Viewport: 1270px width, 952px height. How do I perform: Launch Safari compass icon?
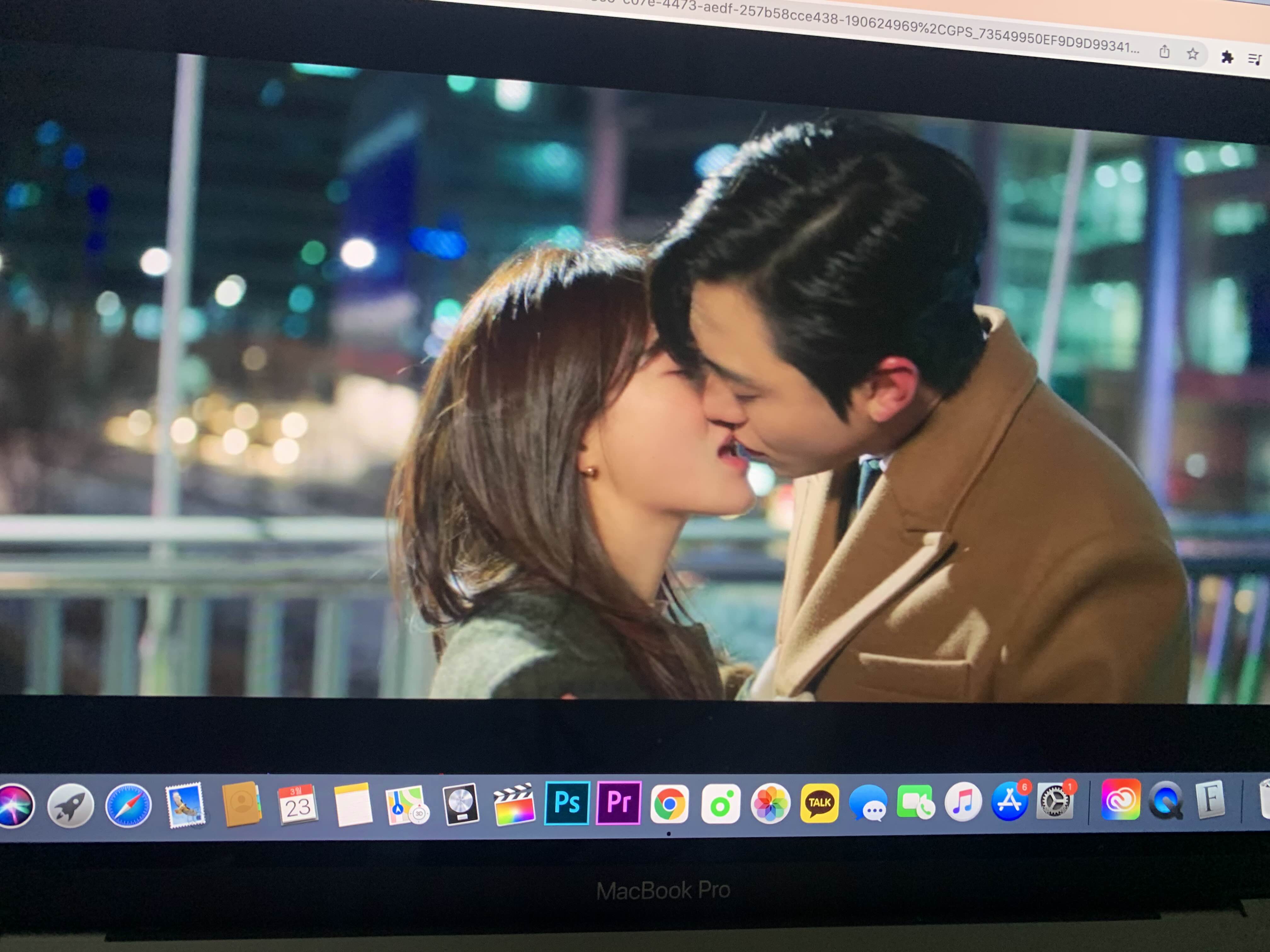[128, 806]
